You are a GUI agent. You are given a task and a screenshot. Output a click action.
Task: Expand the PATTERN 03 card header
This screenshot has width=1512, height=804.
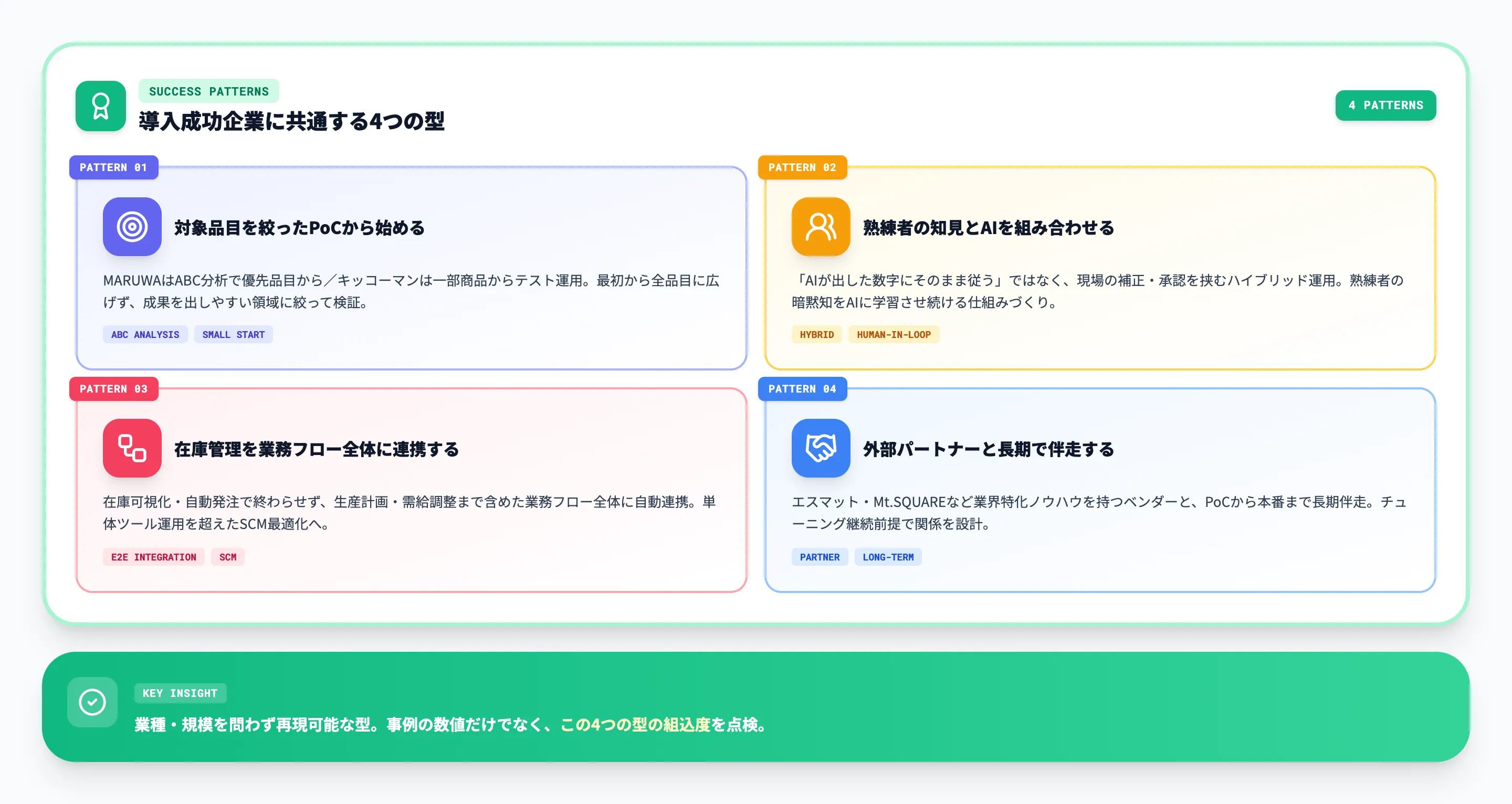pyautogui.click(x=113, y=388)
